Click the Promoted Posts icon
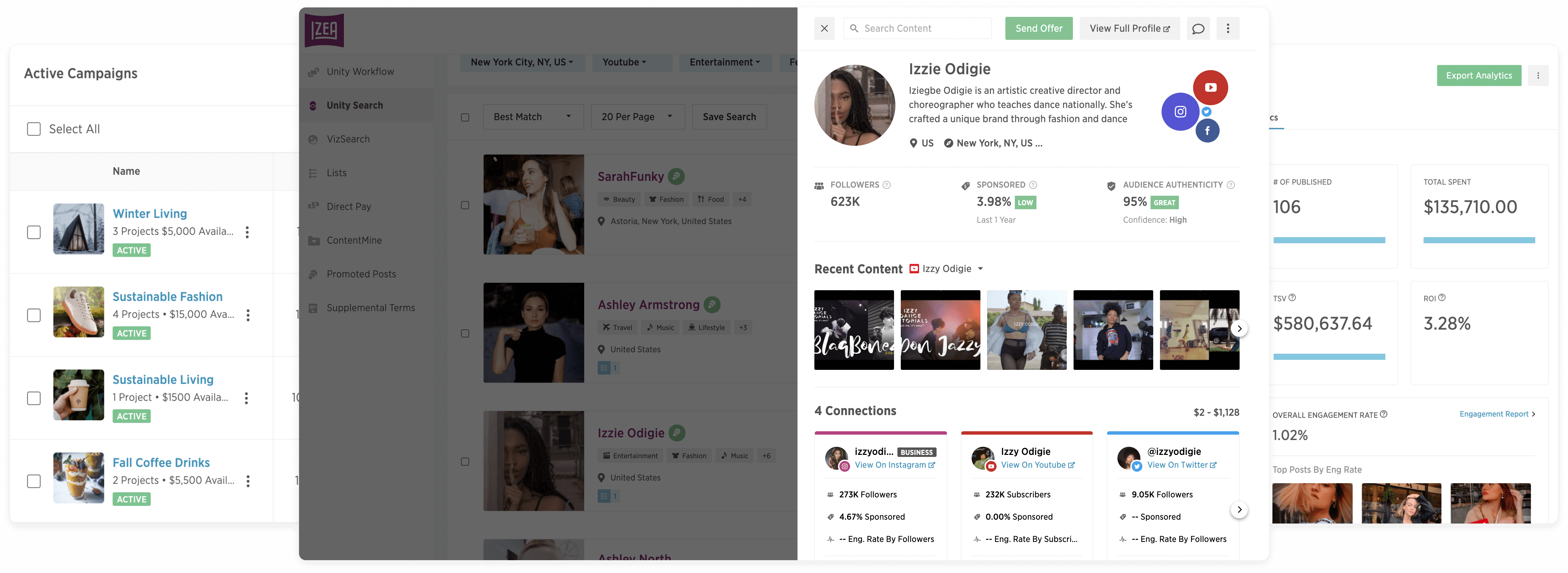Viewport: 1568px width, 573px height. [x=313, y=274]
